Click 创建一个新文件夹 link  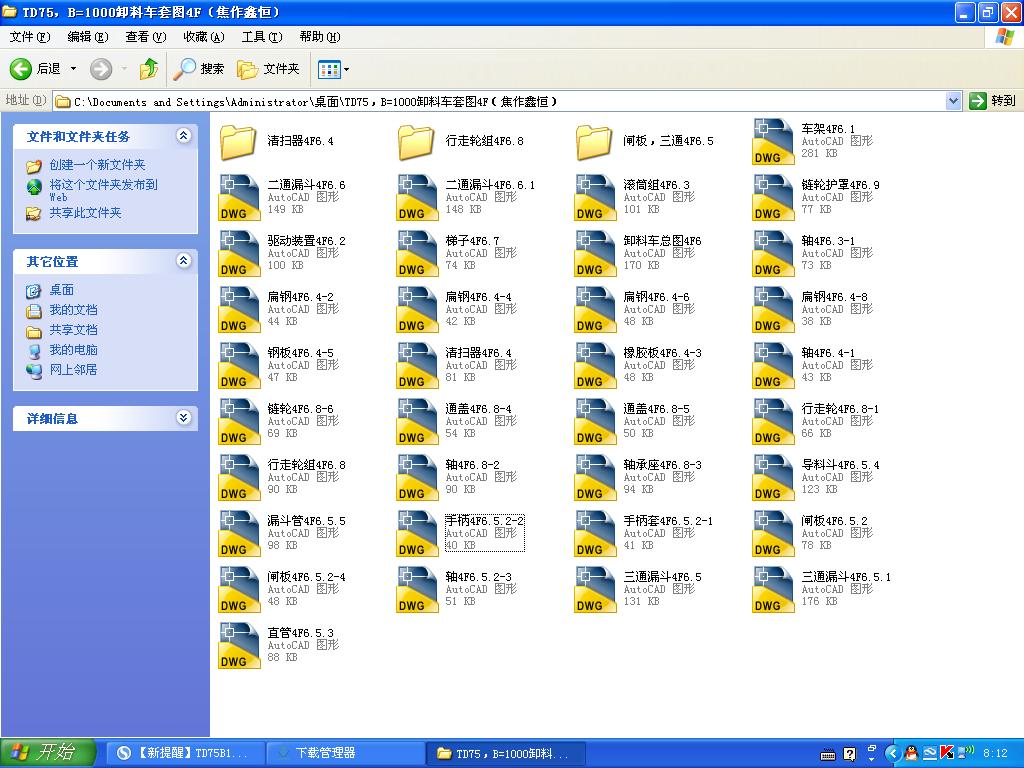[97, 165]
